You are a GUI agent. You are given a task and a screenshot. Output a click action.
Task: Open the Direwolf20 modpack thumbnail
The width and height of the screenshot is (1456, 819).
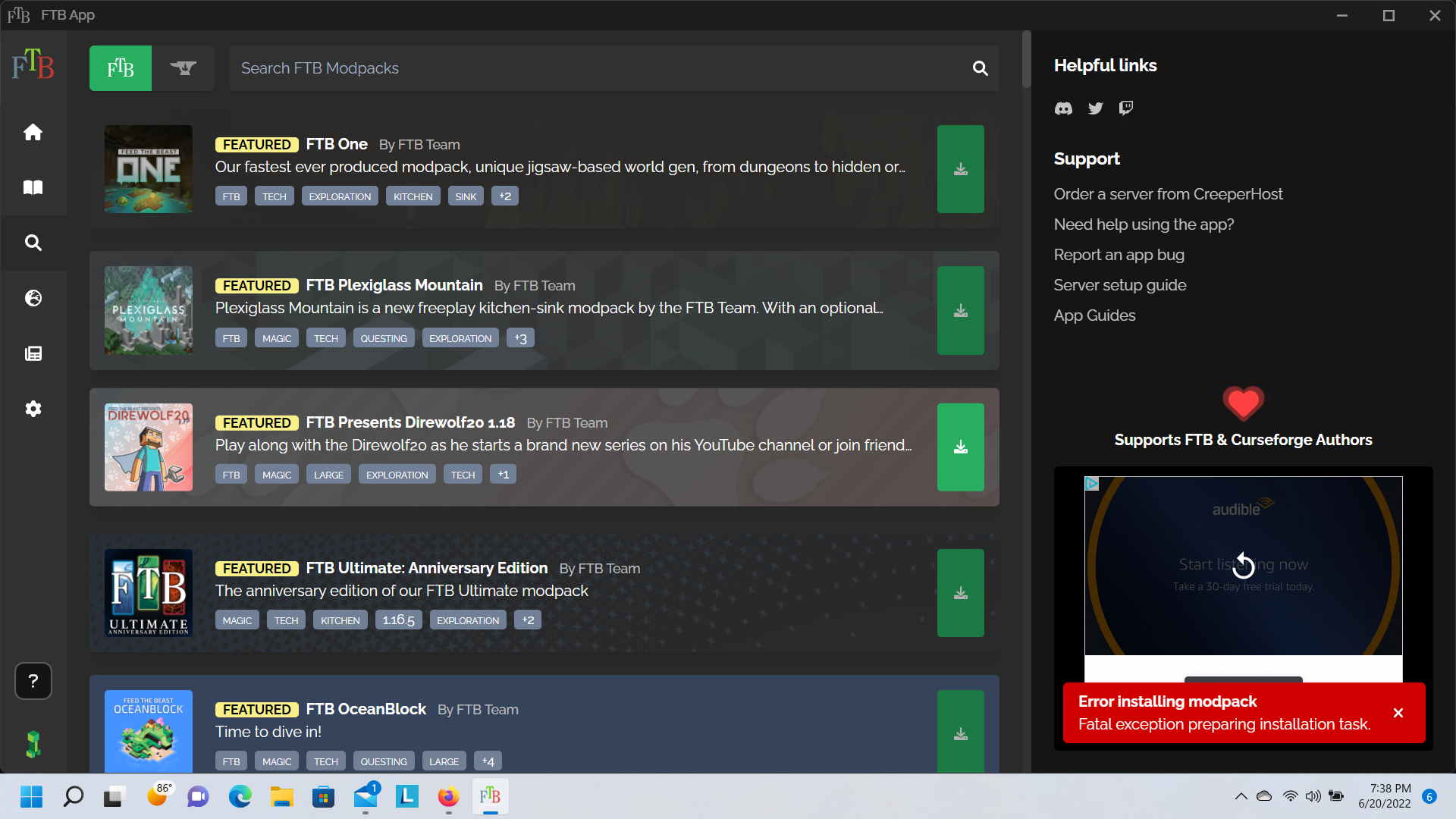click(149, 447)
